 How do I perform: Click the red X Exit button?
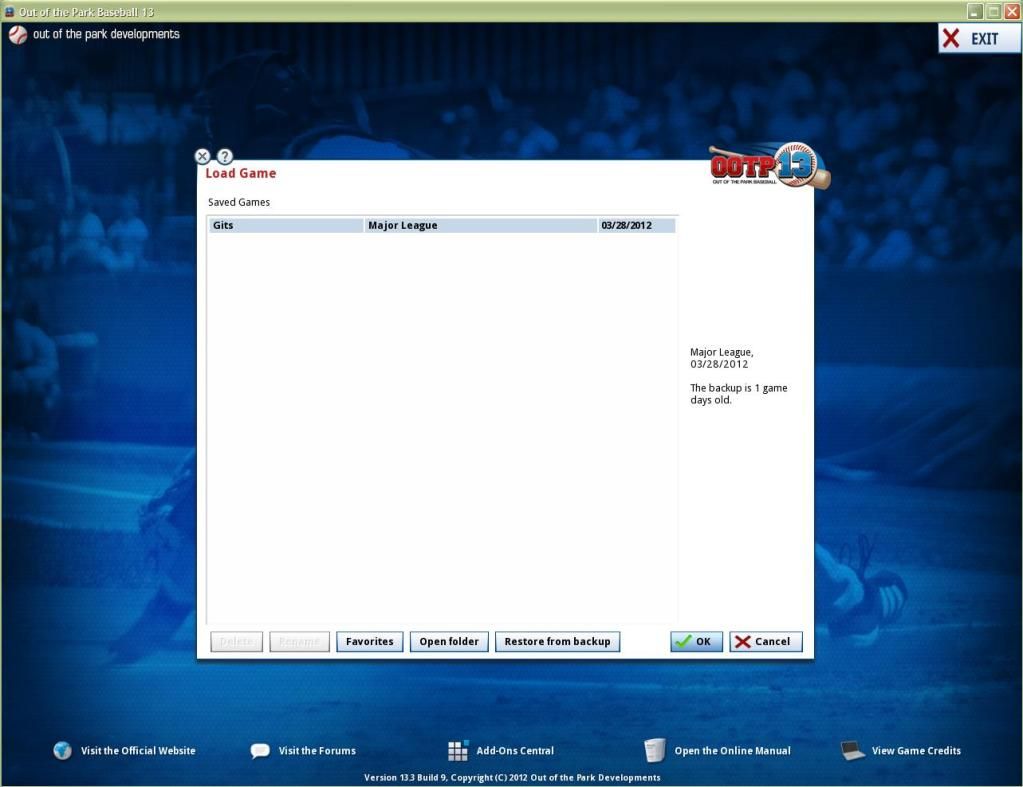(x=979, y=39)
